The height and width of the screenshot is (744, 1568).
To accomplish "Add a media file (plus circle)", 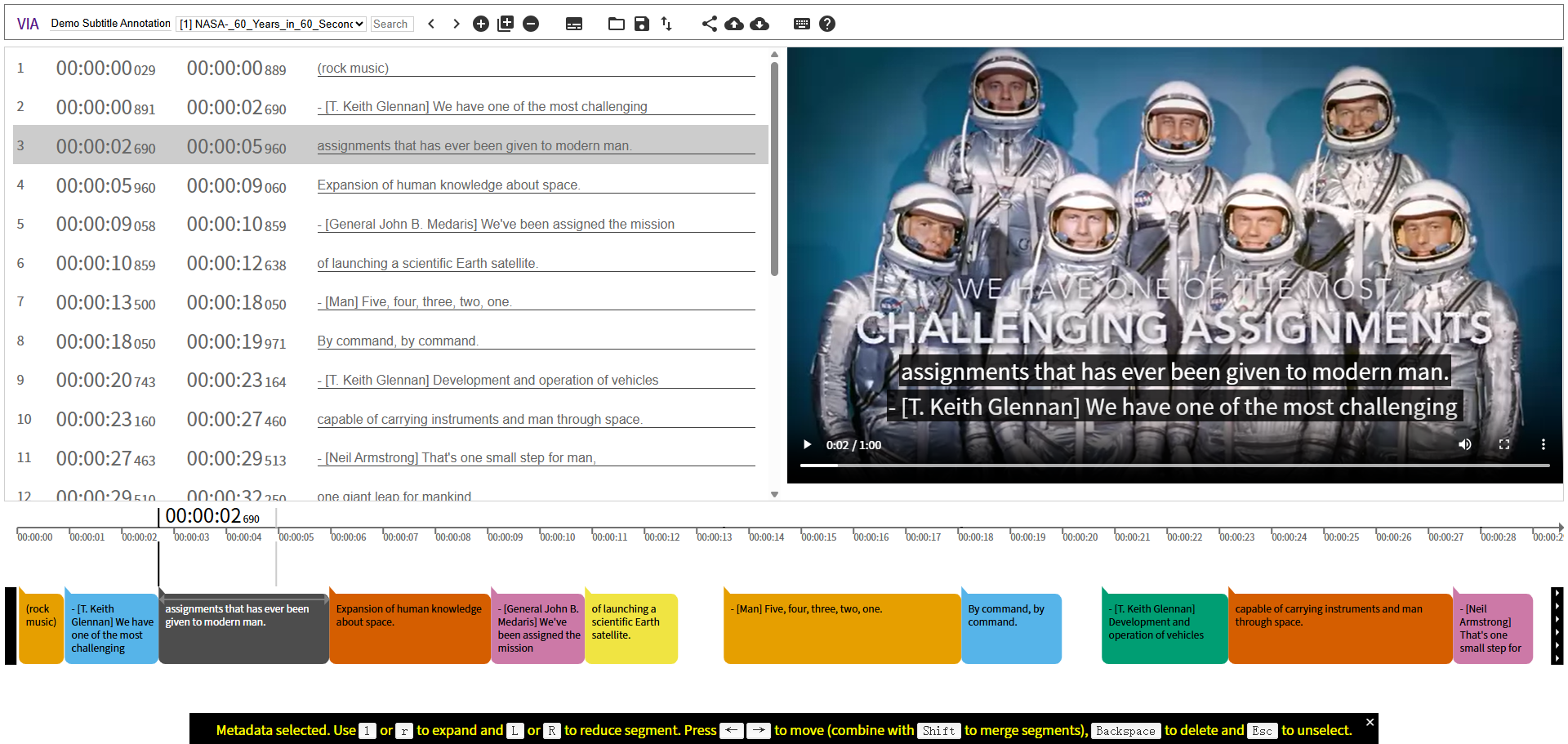I will click(481, 24).
